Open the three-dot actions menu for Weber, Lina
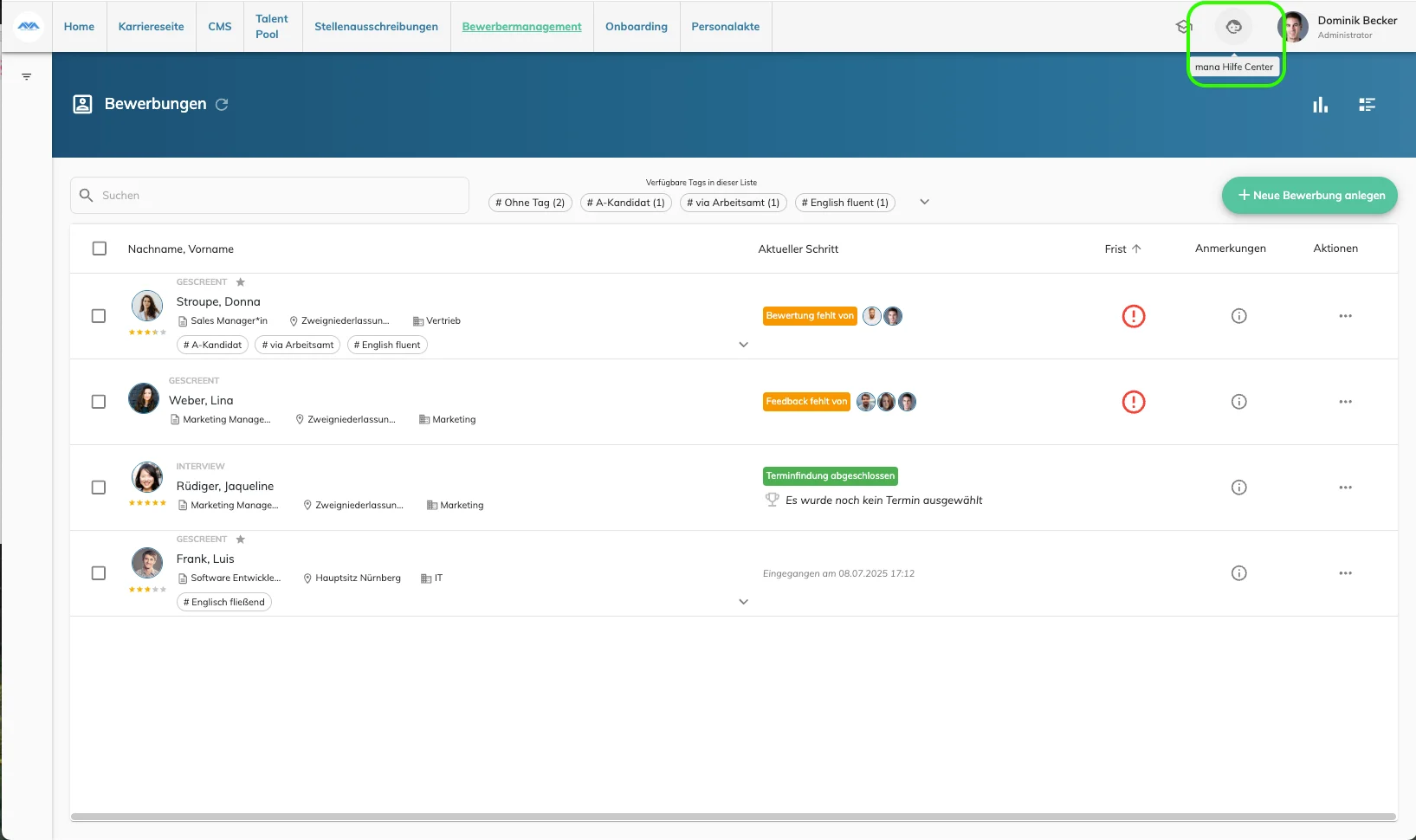The width and height of the screenshot is (1416, 840). [1345, 402]
